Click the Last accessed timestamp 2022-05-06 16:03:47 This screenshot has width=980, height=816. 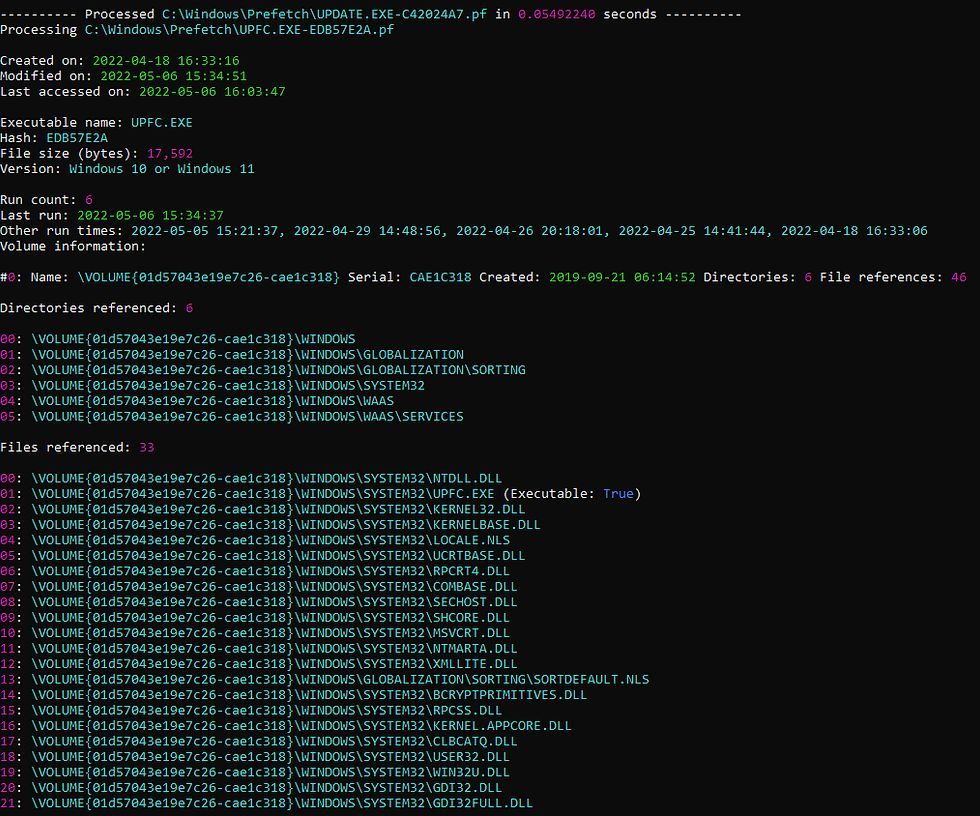(x=212, y=91)
